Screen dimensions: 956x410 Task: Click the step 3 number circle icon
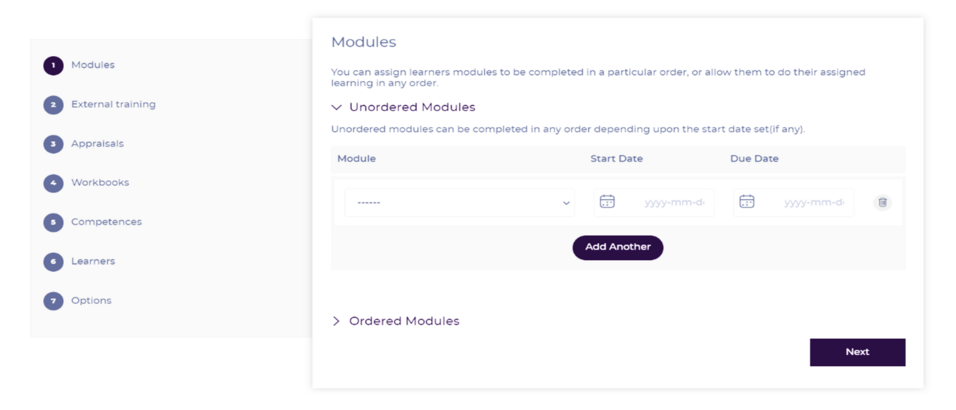pyautogui.click(x=53, y=144)
